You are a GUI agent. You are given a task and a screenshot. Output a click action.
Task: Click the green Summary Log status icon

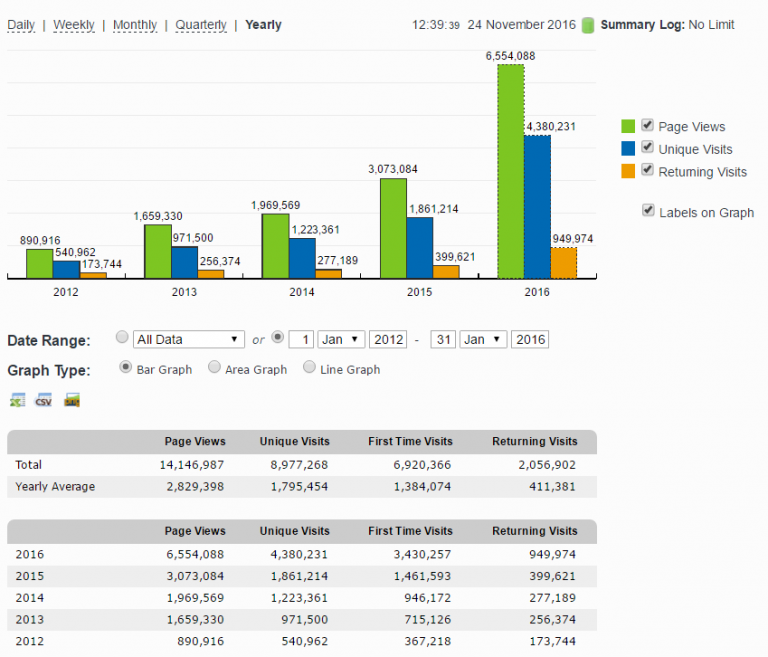[x=588, y=24]
